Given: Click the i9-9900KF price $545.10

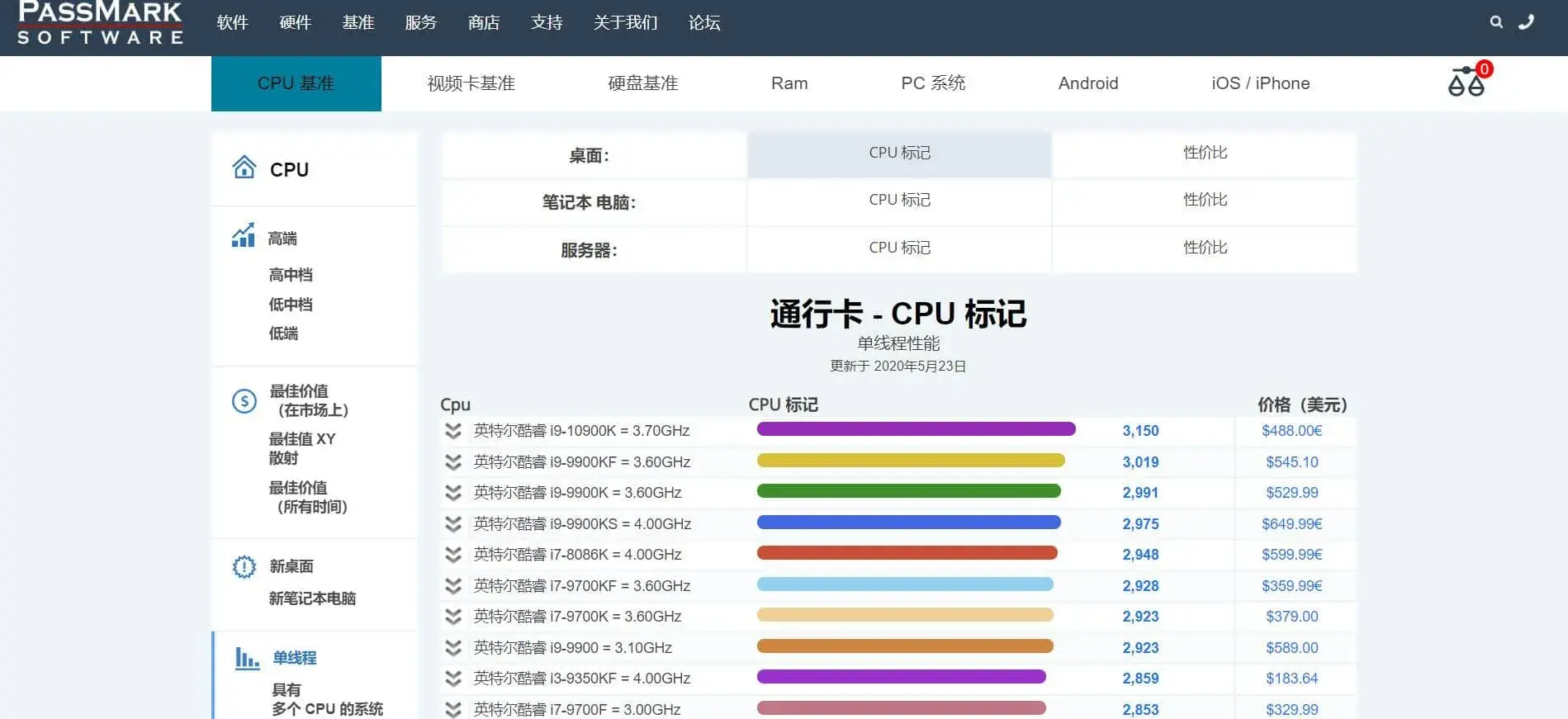Looking at the screenshot, I should coord(1291,462).
